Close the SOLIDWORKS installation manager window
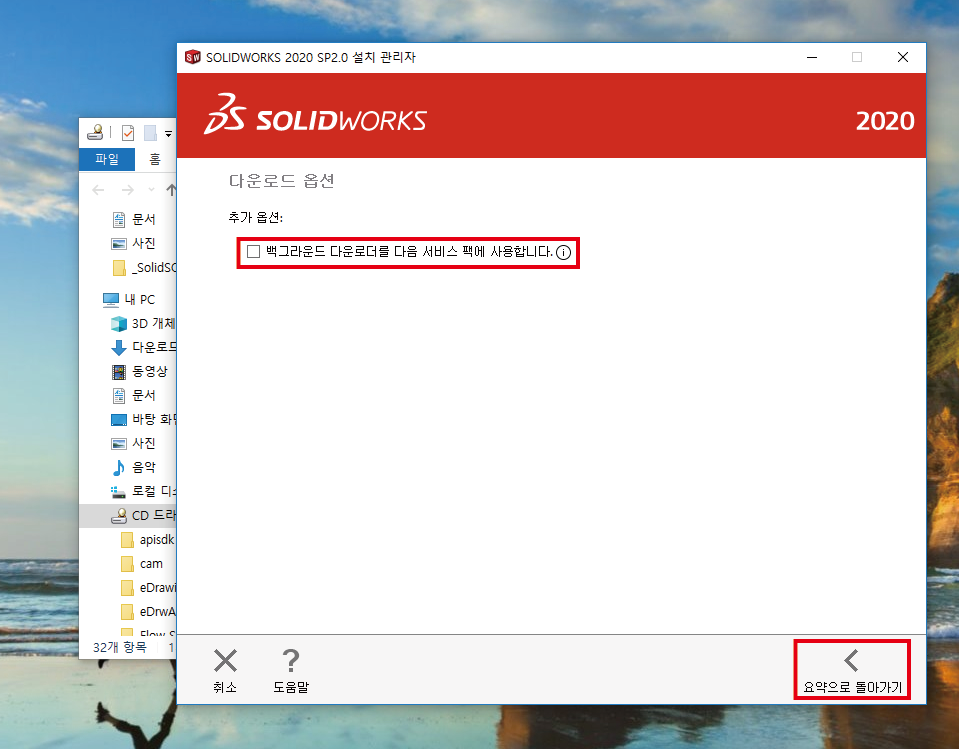Viewport: 959px width, 749px height. 903,57
